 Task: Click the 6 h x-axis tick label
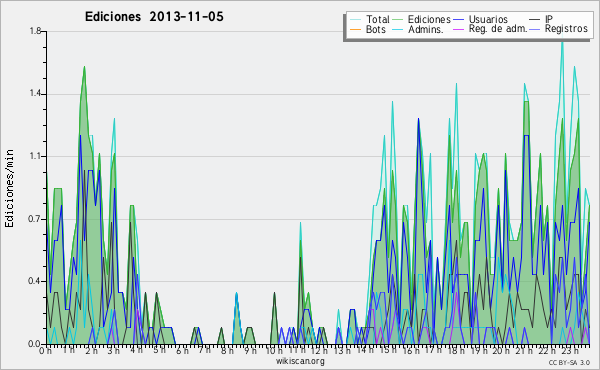182,351
